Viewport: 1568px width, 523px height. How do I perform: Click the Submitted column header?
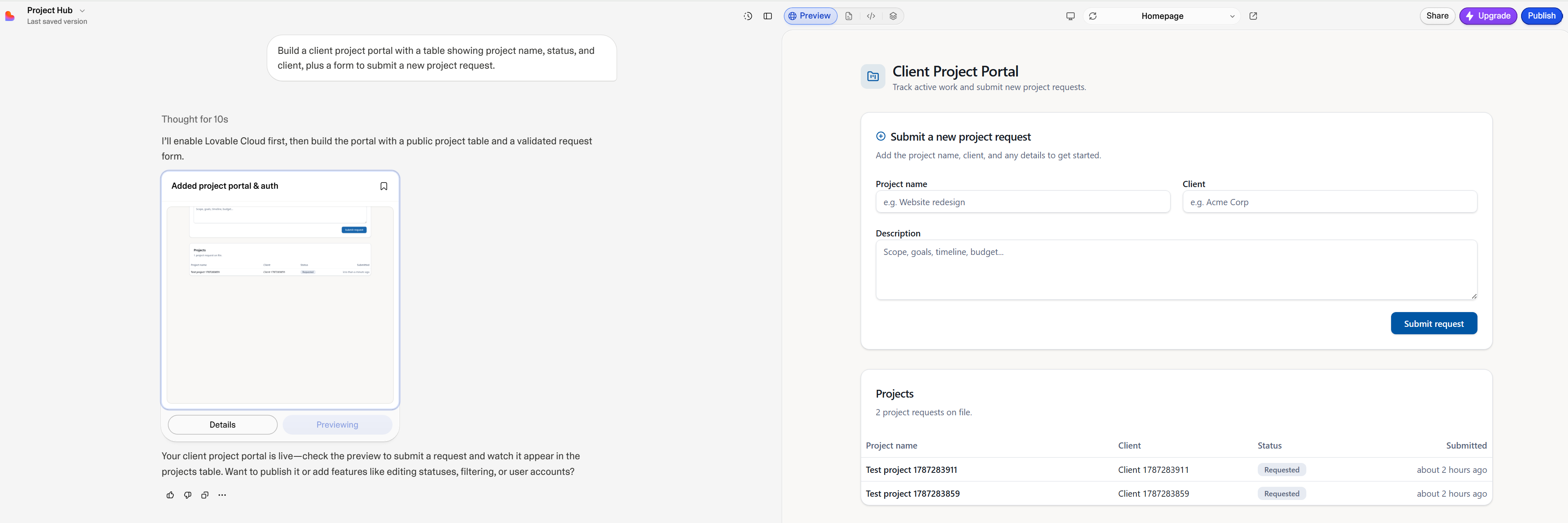1466,446
